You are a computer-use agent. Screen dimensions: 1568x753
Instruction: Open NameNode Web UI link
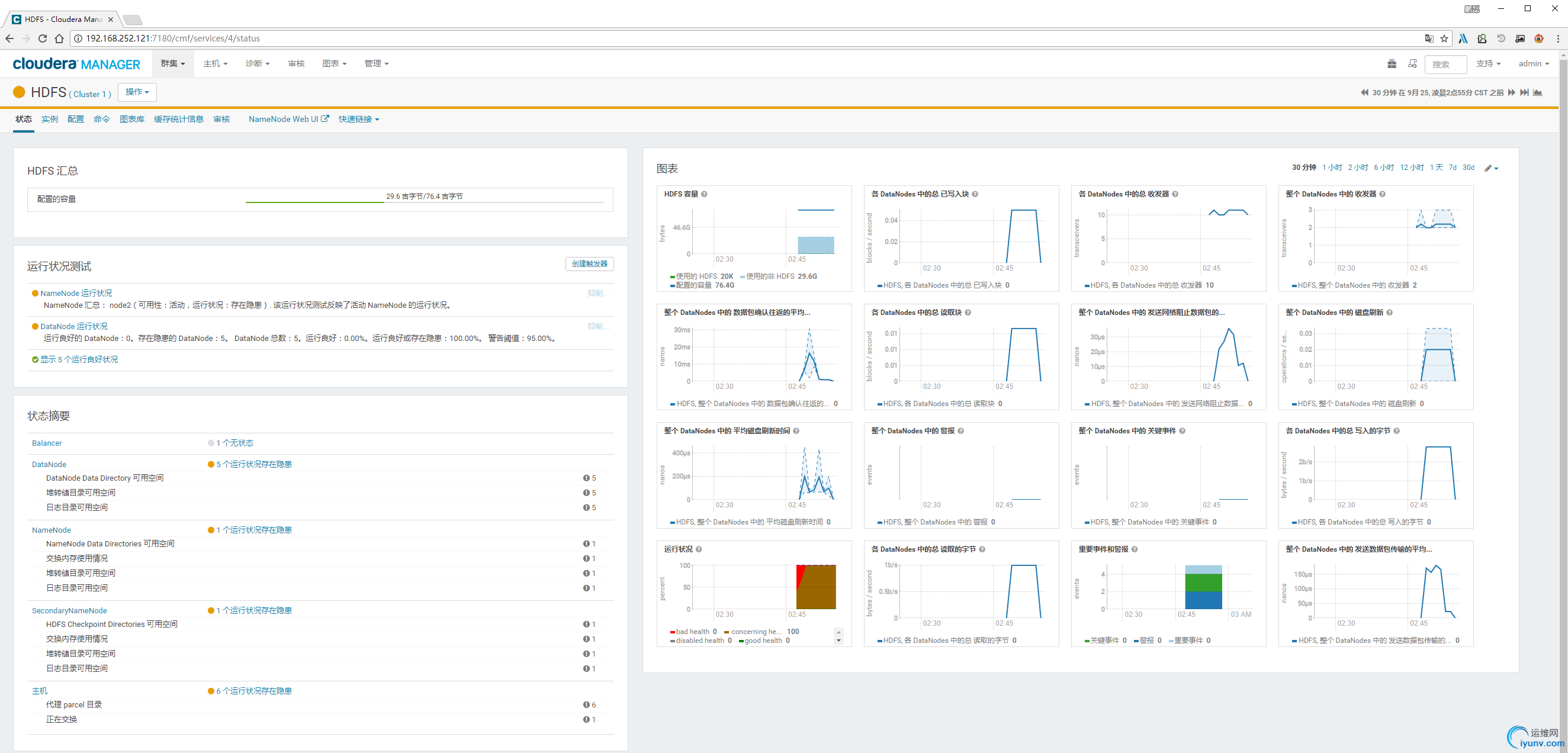pyautogui.click(x=288, y=120)
